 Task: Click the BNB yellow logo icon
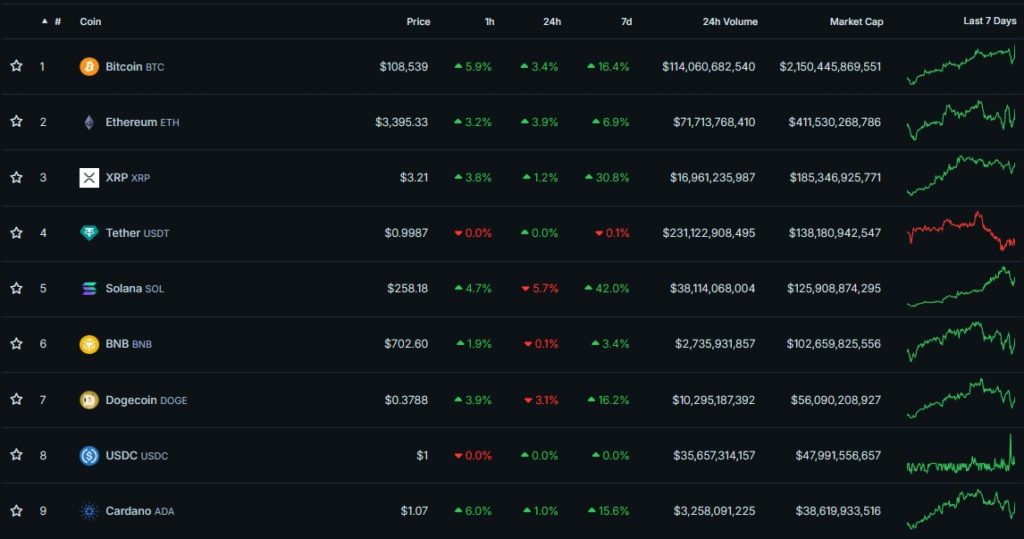tap(89, 344)
